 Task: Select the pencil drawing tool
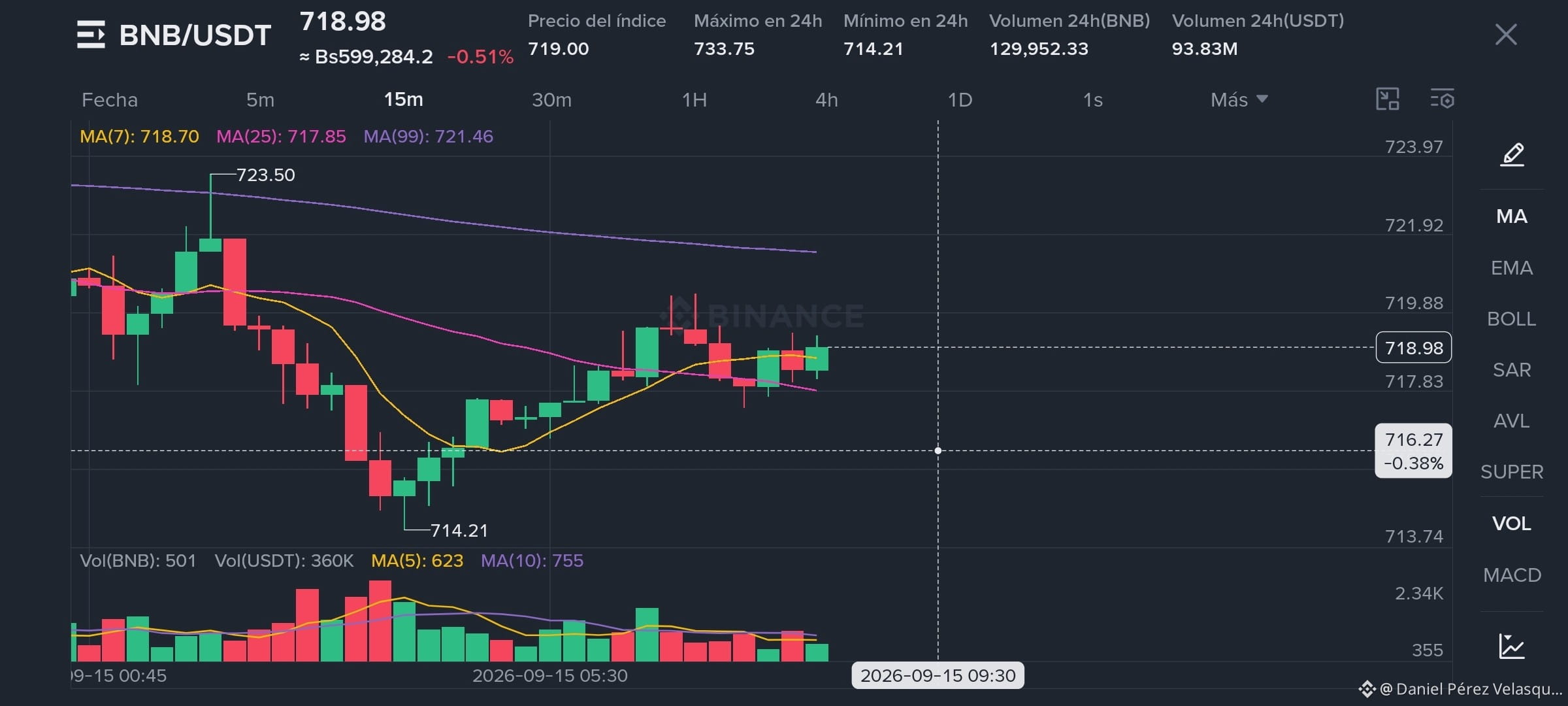point(1512,155)
